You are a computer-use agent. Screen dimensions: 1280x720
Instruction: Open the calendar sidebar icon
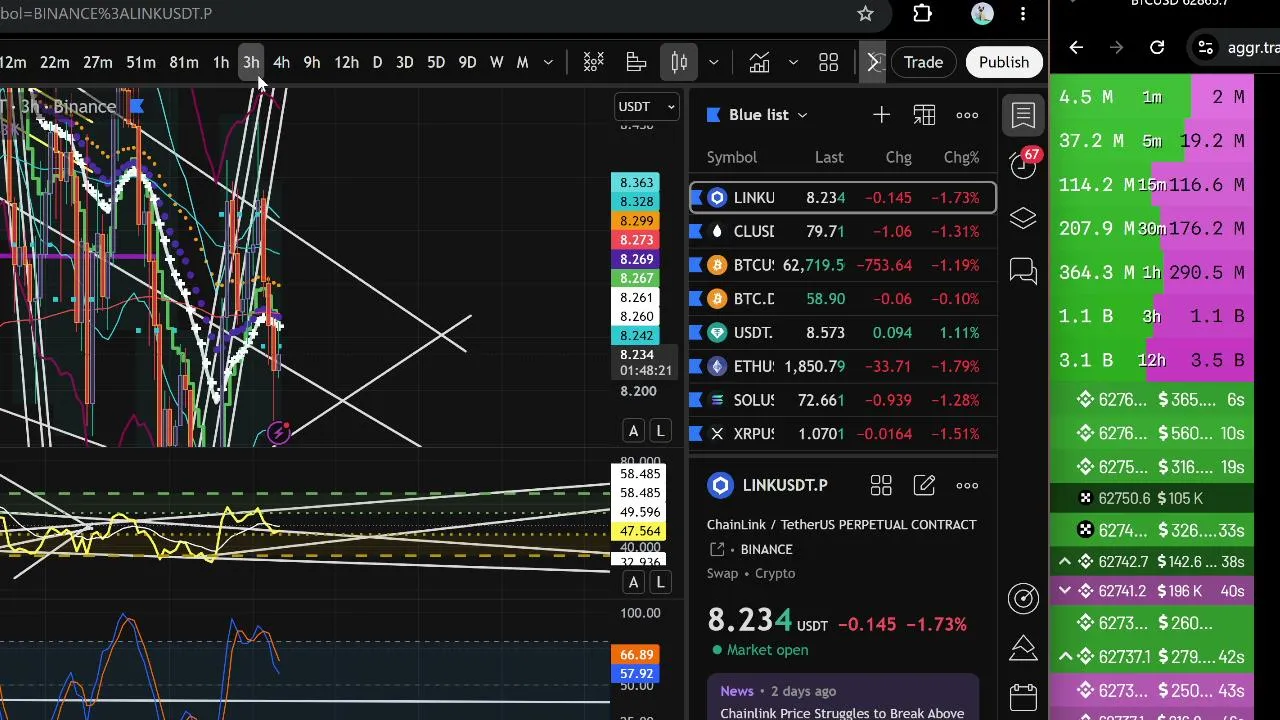pos(1023,696)
